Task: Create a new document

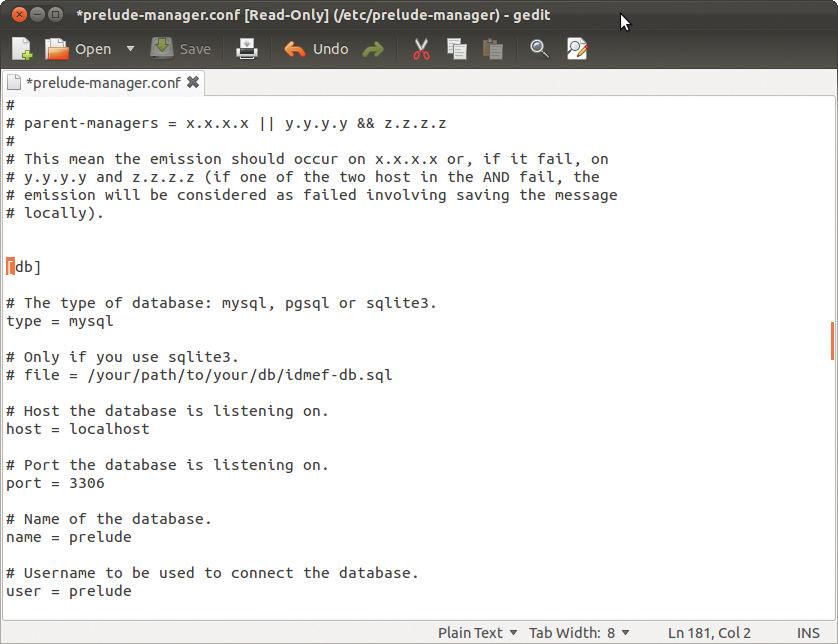Action: click(x=20, y=48)
